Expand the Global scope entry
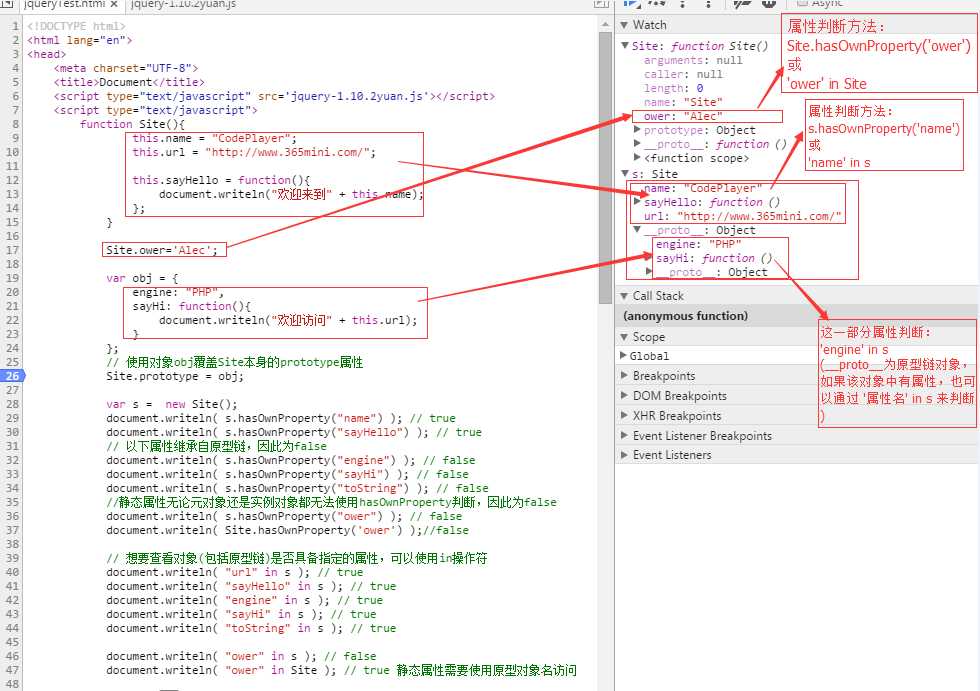 click(x=623, y=355)
